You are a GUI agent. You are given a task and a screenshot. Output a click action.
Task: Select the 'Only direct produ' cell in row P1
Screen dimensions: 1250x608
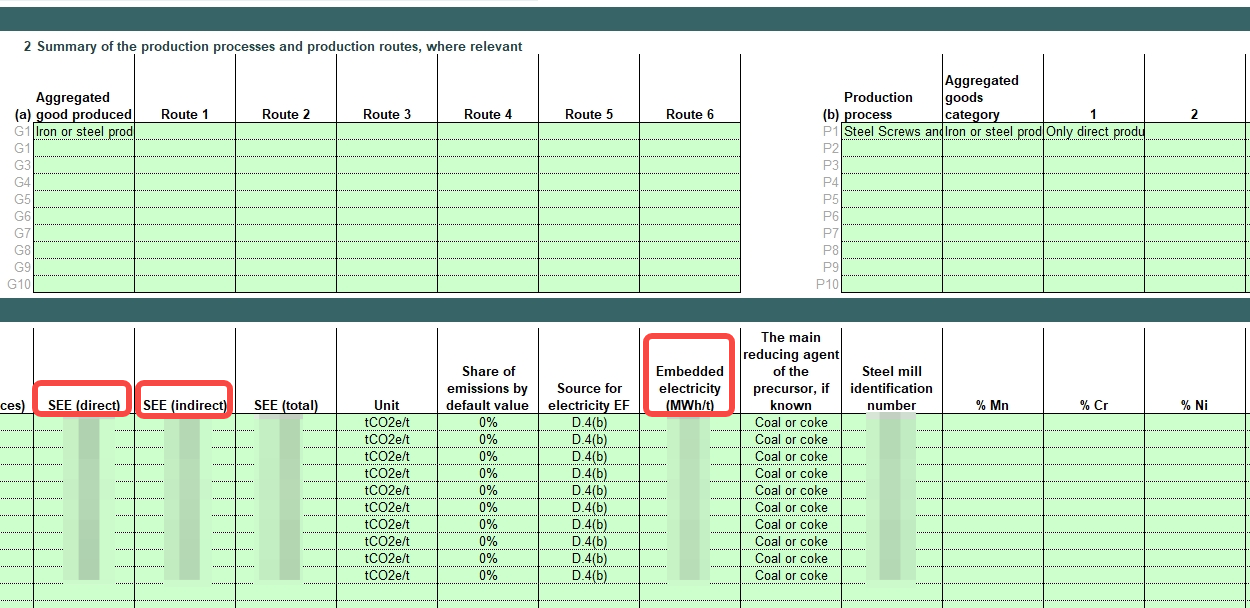[x=1094, y=132]
